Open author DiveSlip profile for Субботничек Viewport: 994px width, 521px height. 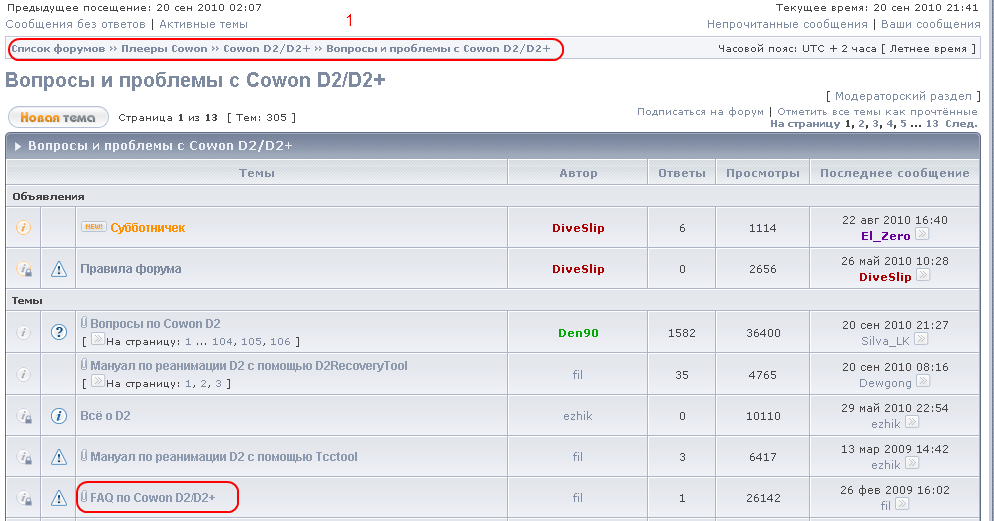click(x=578, y=228)
